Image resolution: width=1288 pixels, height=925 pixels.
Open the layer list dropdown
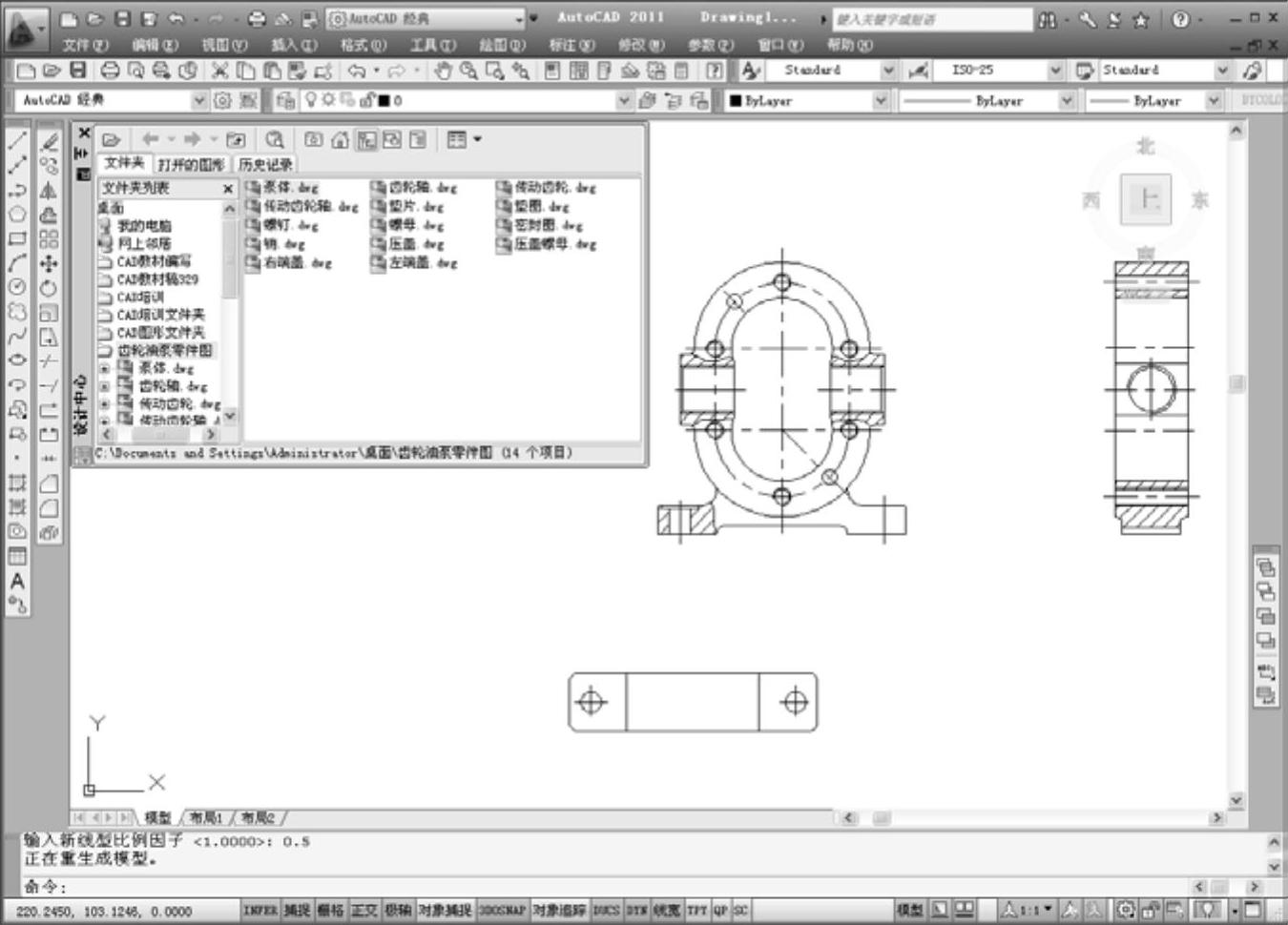pos(624,100)
